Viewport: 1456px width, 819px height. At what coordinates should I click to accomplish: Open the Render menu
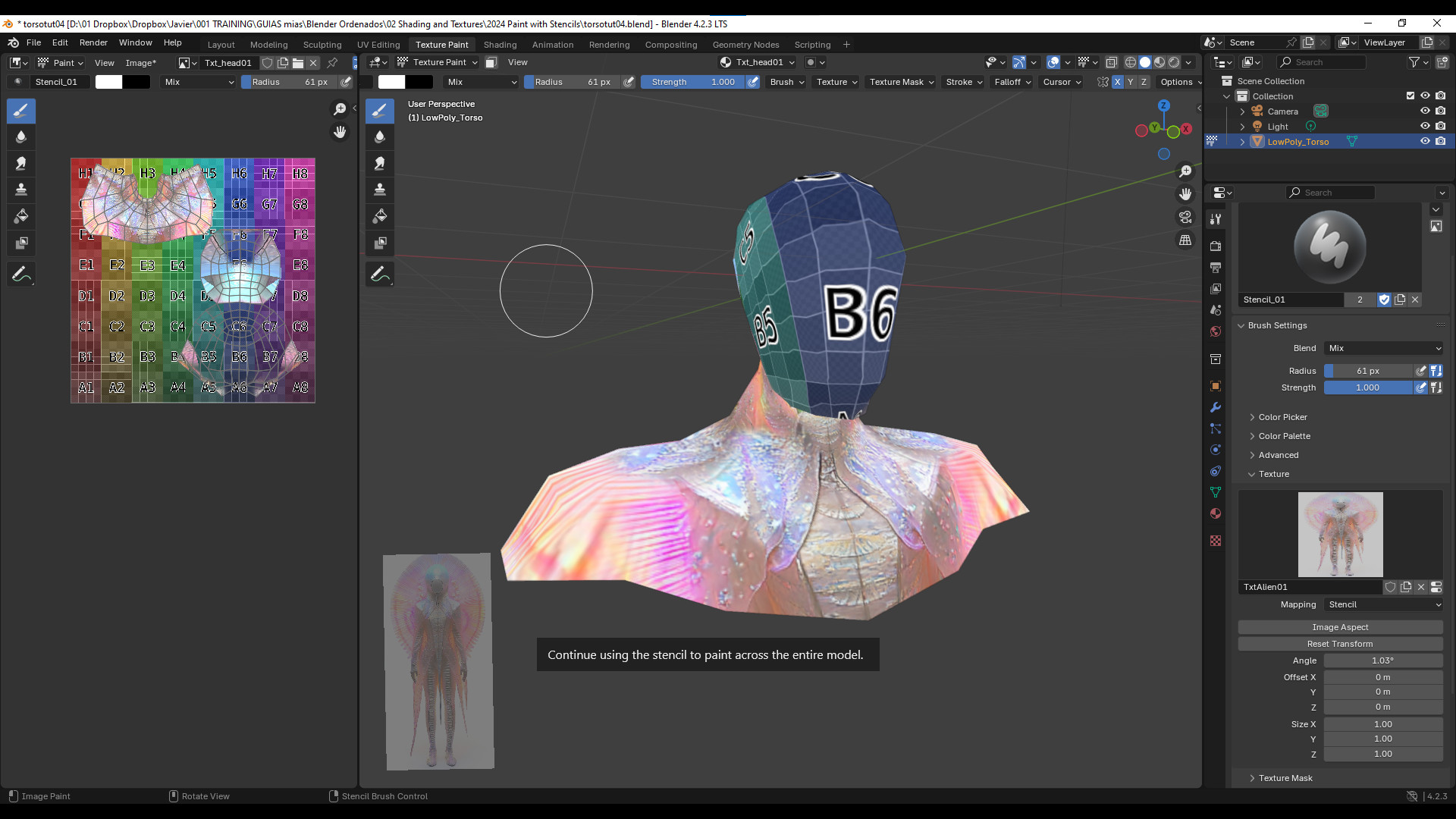pos(93,42)
